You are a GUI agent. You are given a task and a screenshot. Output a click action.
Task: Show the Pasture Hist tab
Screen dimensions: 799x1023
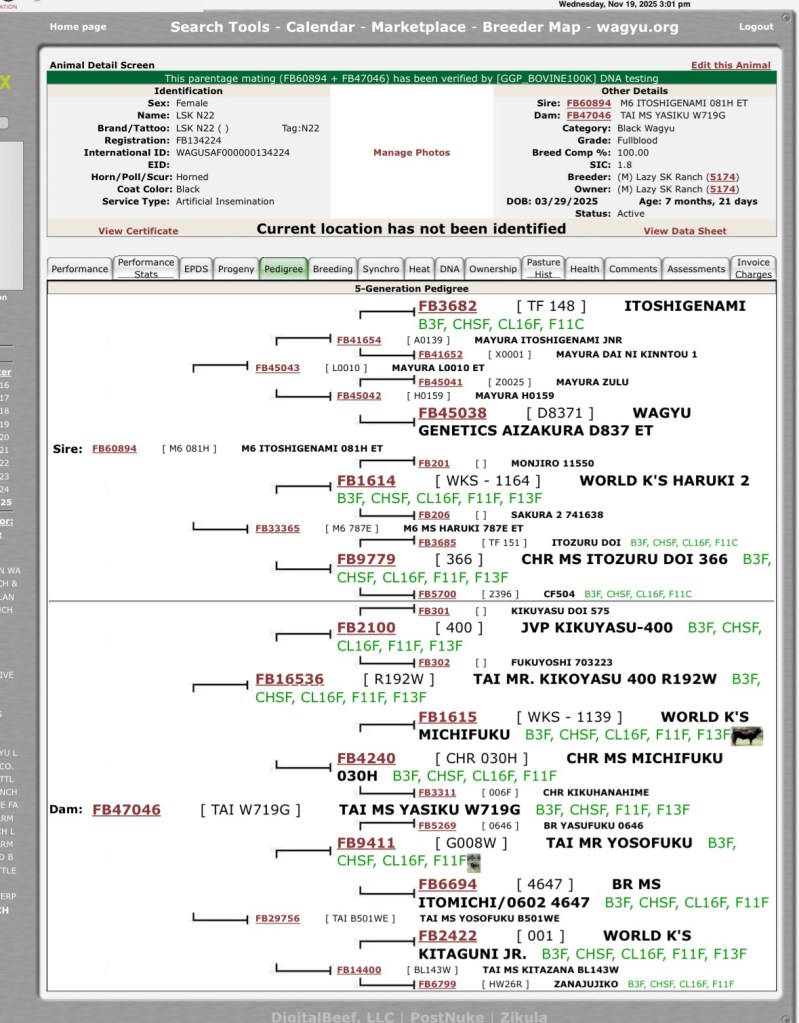point(543,268)
